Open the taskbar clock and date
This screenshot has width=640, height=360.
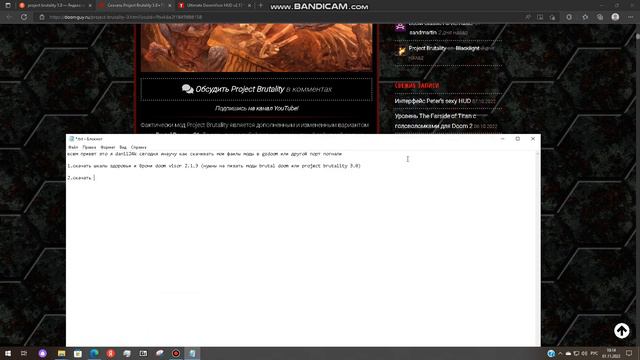coord(611,353)
